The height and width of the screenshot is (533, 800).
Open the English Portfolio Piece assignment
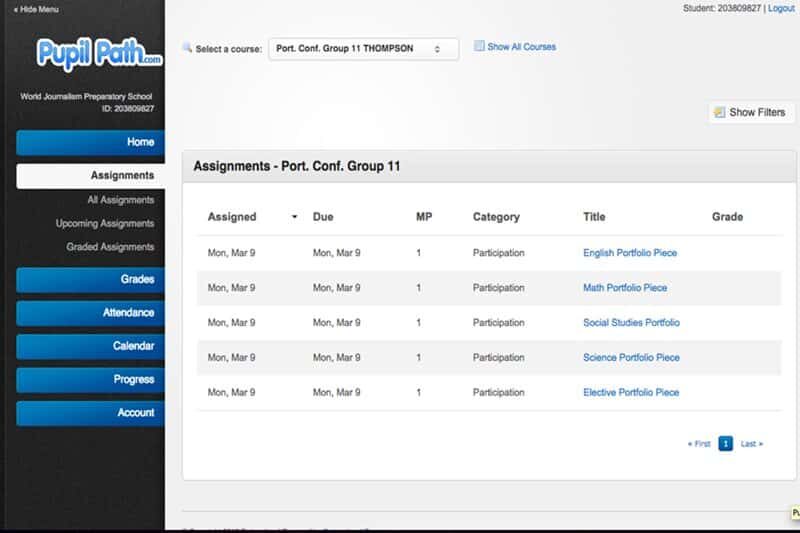click(x=630, y=253)
